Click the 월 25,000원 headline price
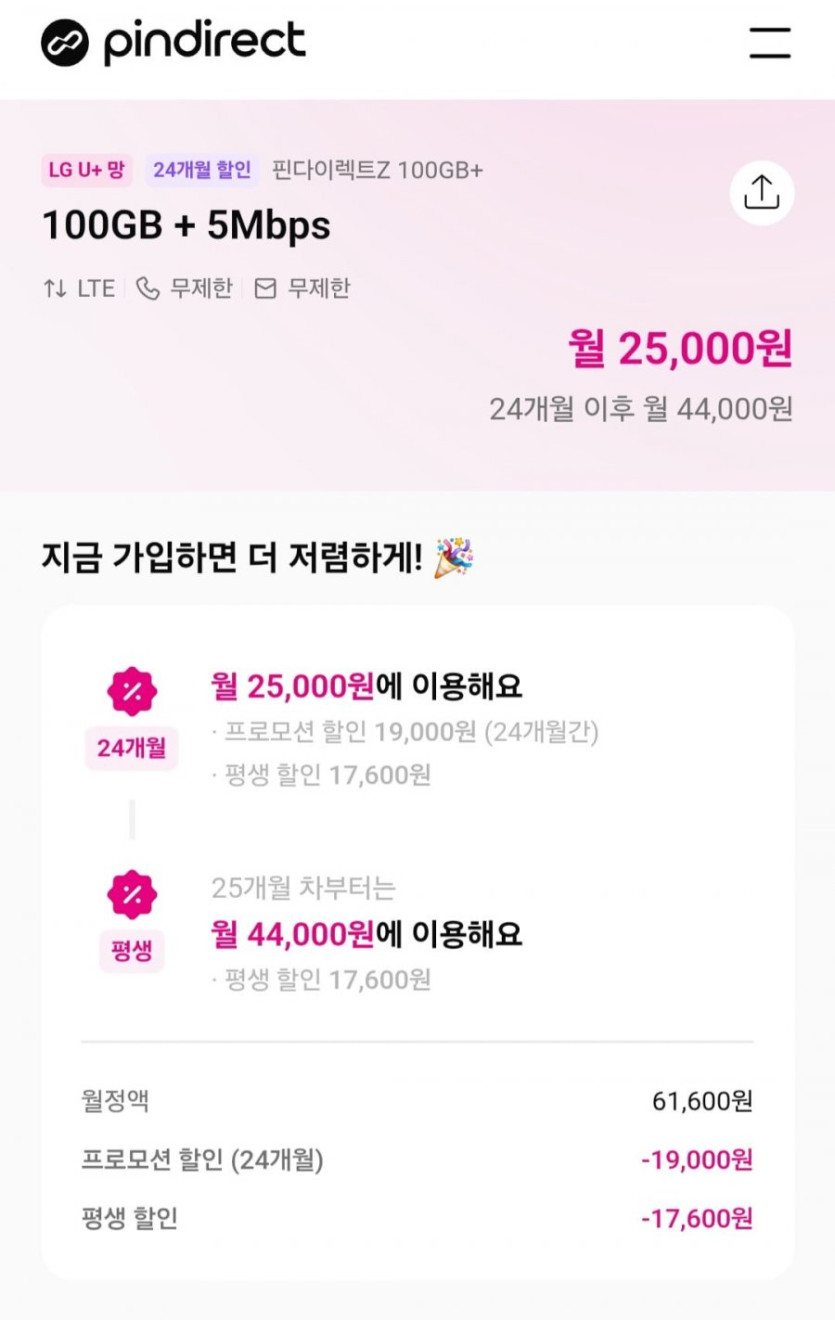Image resolution: width=835 pixels, height=1320 pixels. [680, 348]
